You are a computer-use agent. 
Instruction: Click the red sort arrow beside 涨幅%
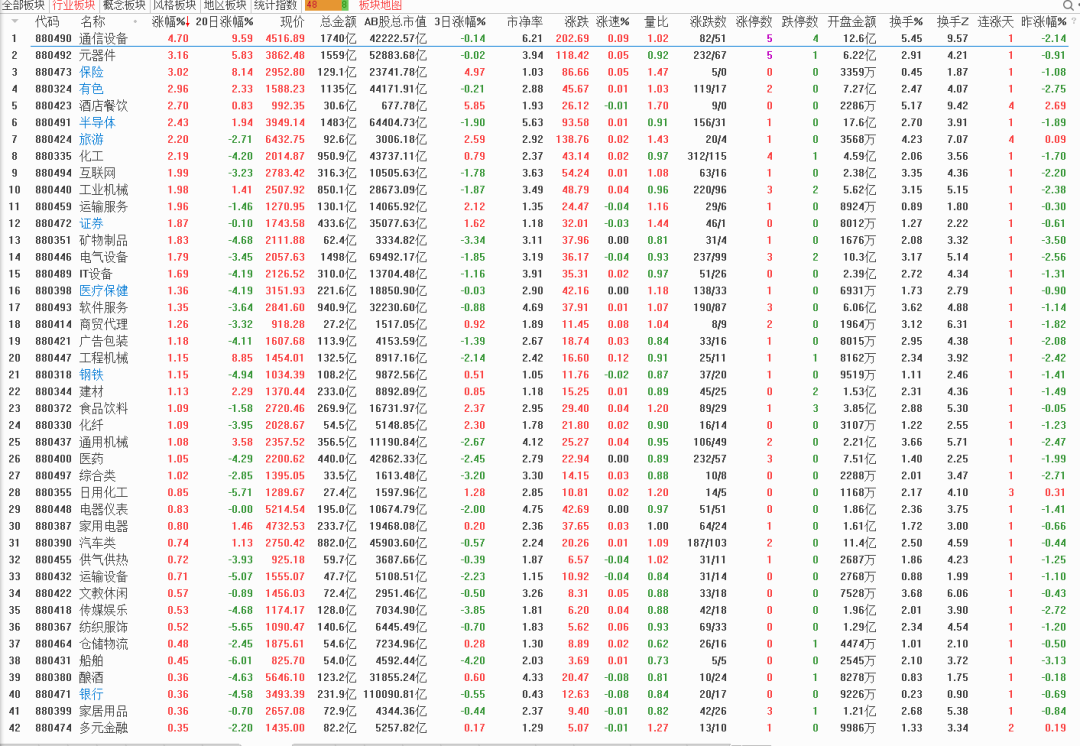tap(187, 22)
